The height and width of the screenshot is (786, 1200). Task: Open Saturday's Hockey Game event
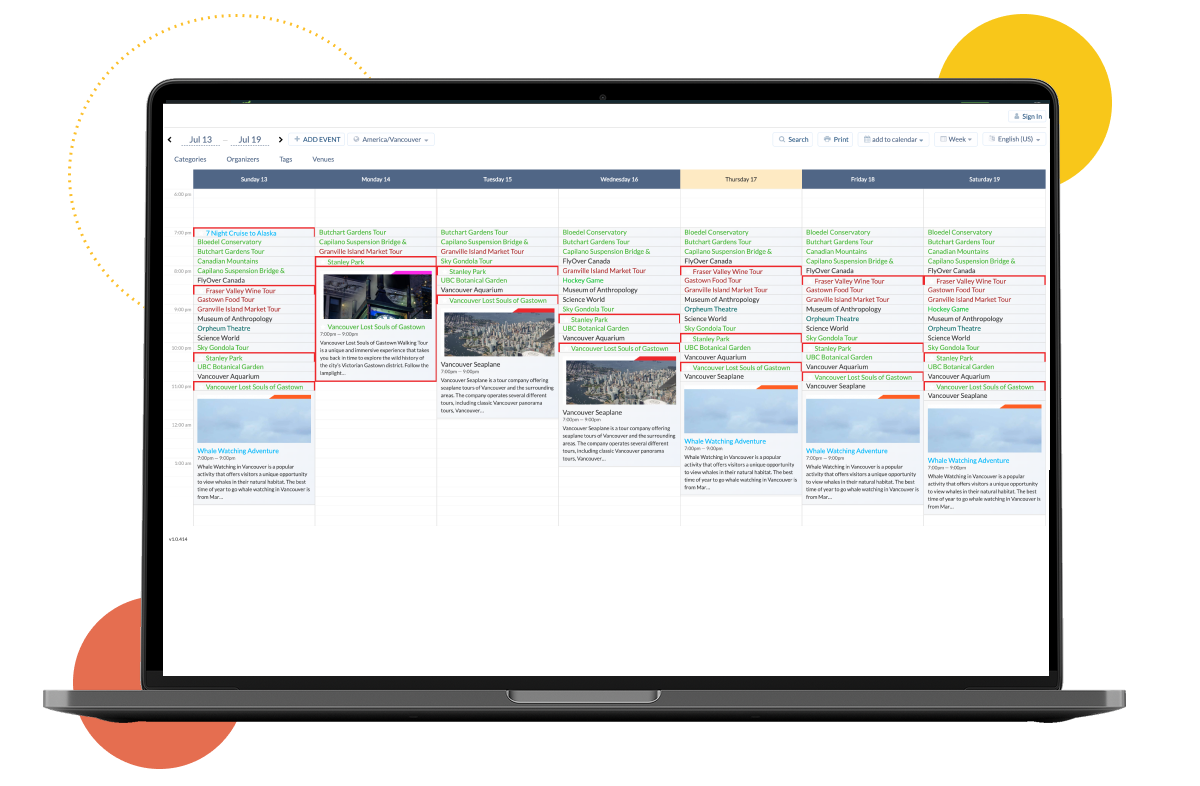[x=949, y=310]
